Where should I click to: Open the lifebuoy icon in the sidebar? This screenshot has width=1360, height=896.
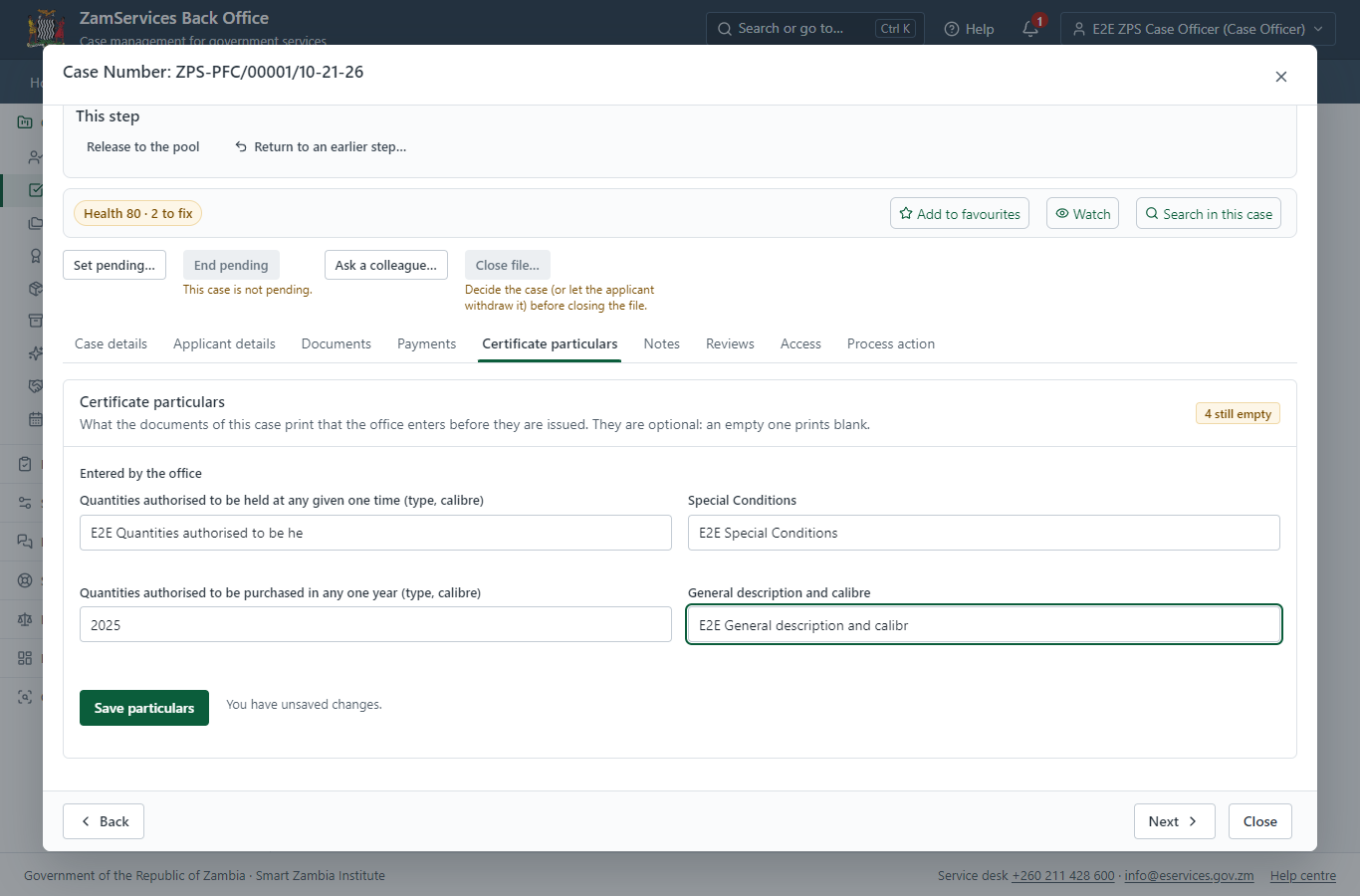coord(25,580)
